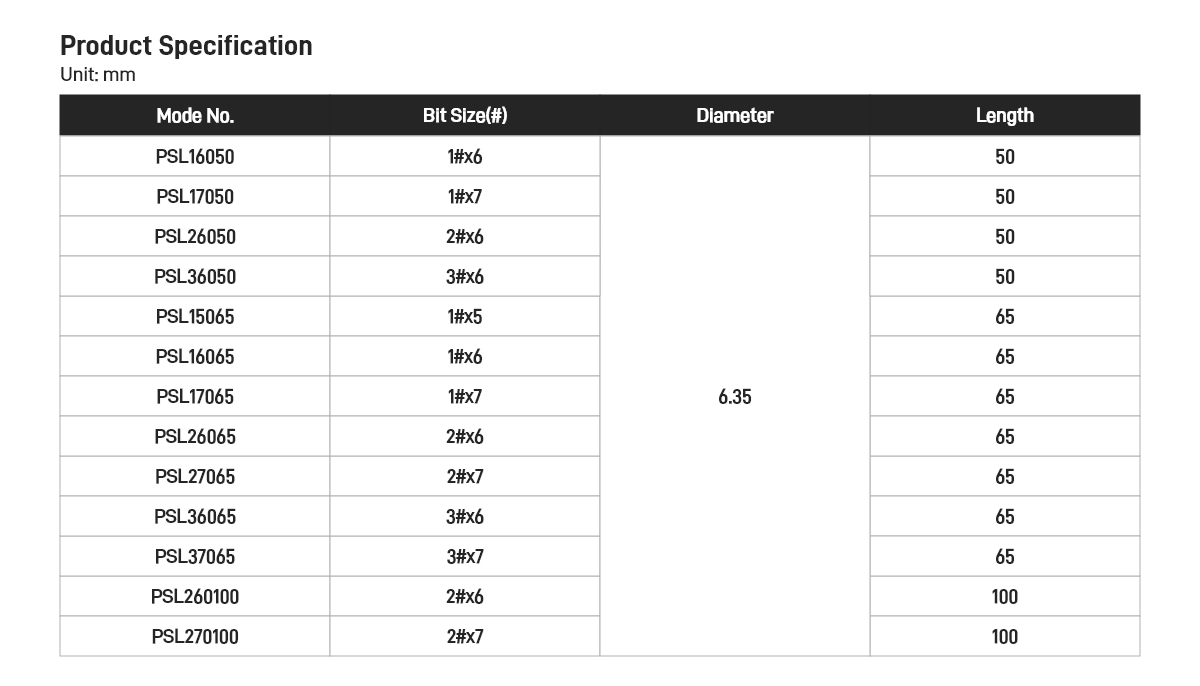Click the 1#x5 bit size cell

click(x=465, y=317)
